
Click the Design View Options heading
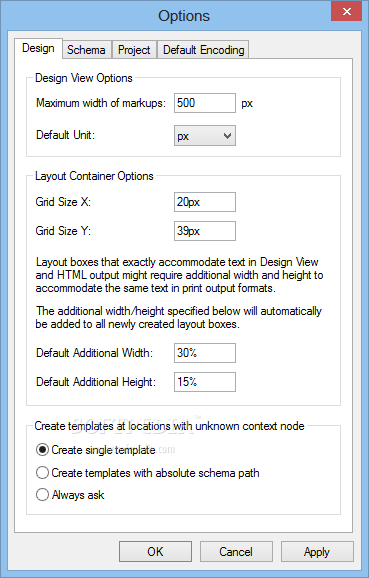pyautogui.click(x=84, y=78)
